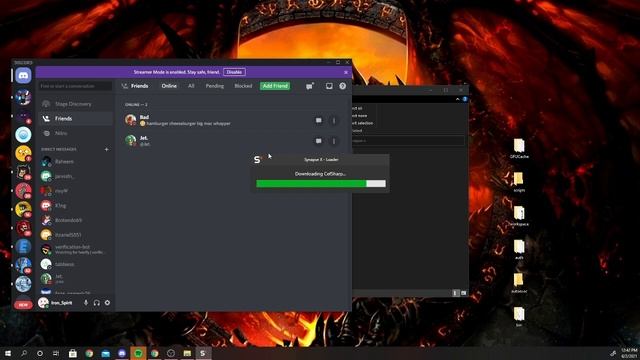Open User Settings with the gear icon

pyautogui.click(x=107, y=303)
